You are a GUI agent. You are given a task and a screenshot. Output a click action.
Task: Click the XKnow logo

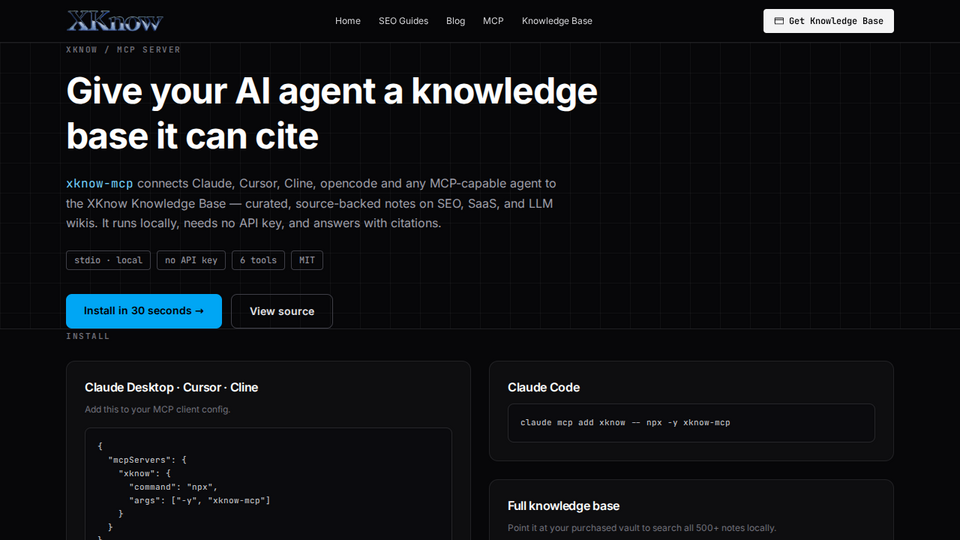click(114, 21)
